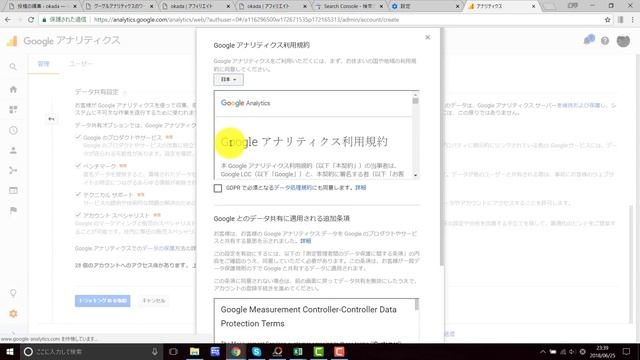Click the browser back button
The image size is (640, 360).
8,20
